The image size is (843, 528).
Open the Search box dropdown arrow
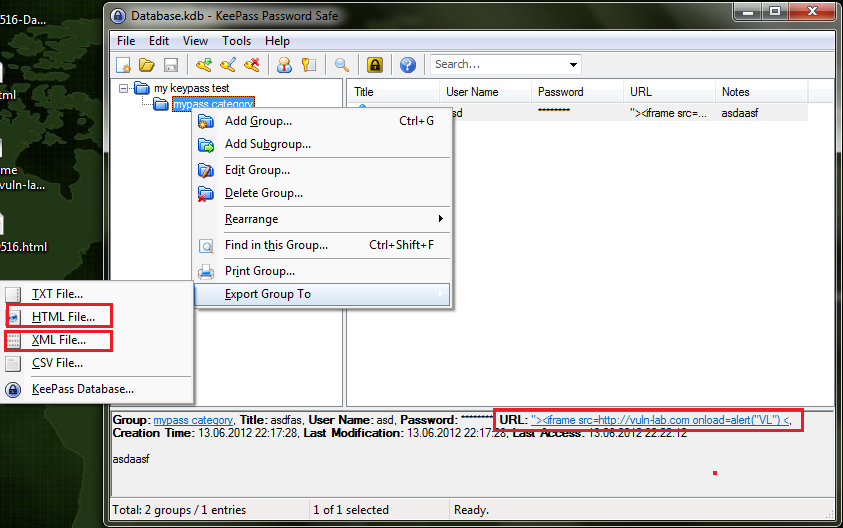(x=573, y=65)
